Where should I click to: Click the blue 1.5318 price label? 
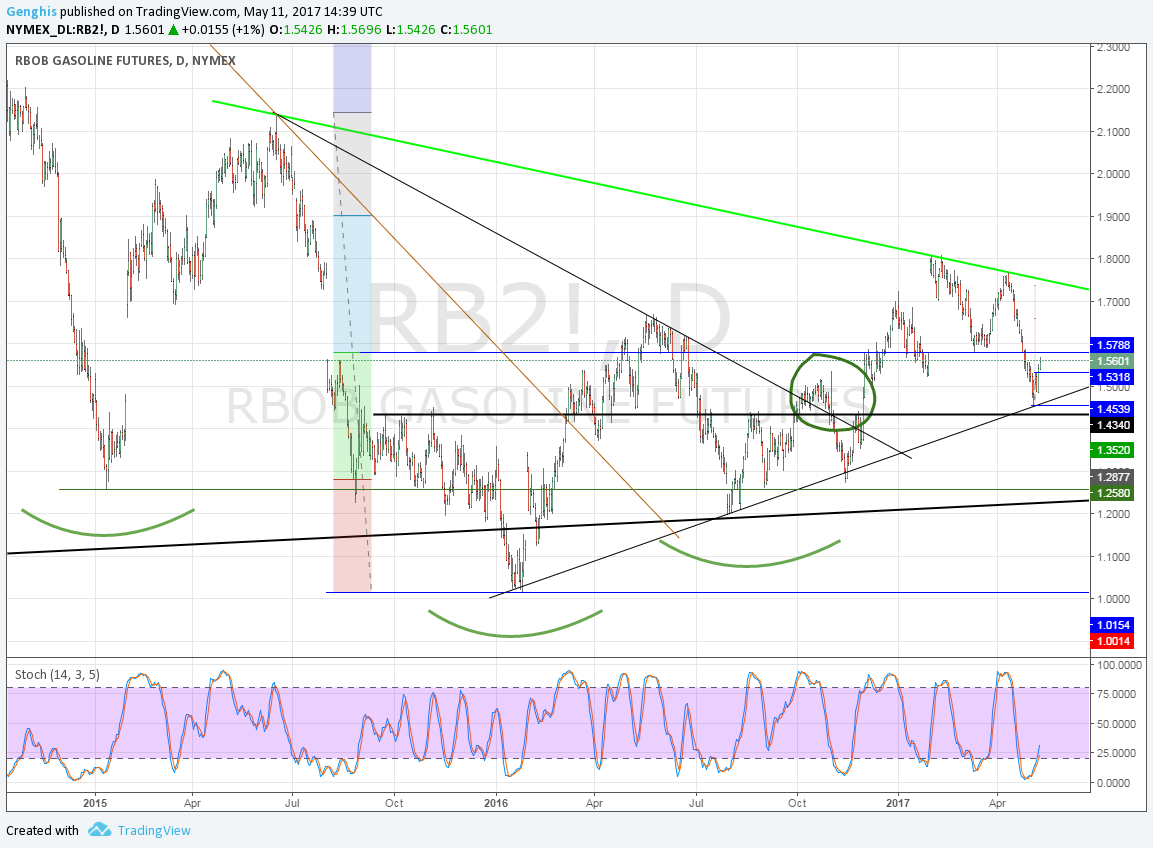(1113, 377)
